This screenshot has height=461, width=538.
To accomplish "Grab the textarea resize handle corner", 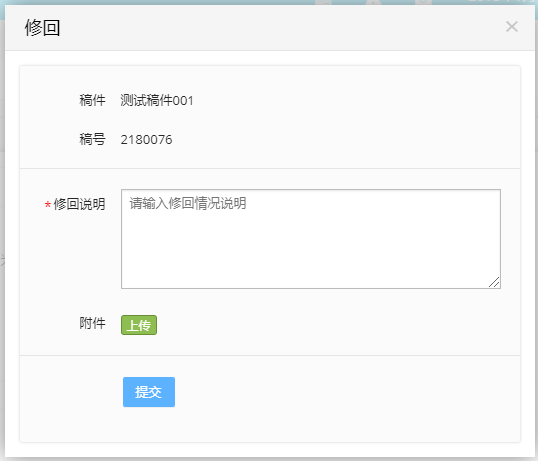I will click(x=494, y=283).
